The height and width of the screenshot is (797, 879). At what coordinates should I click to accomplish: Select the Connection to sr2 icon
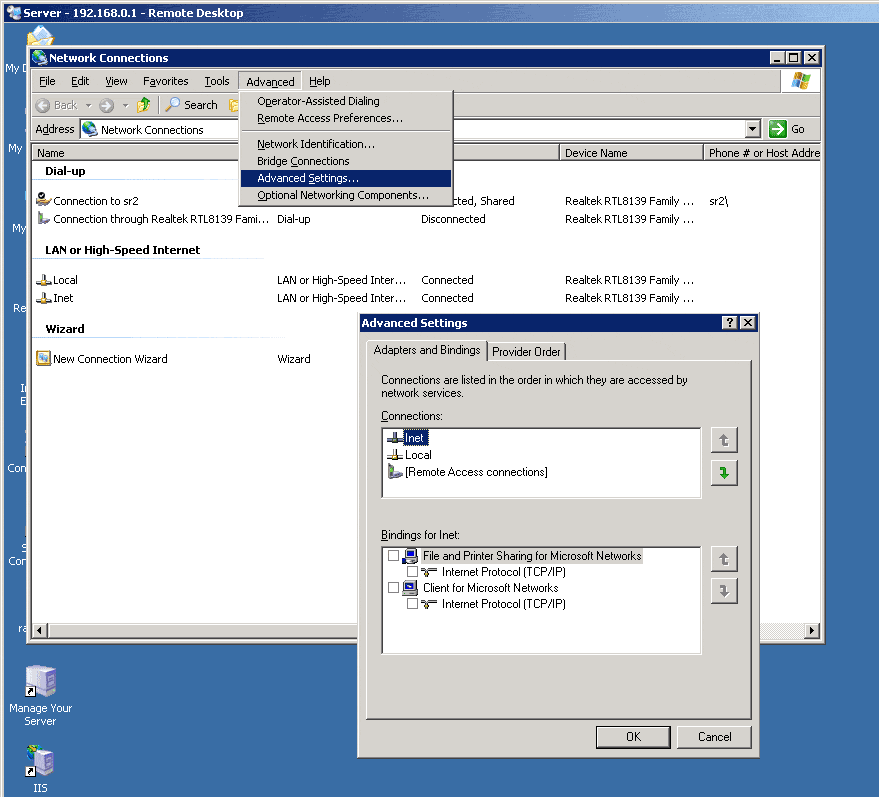coord(44,199)
